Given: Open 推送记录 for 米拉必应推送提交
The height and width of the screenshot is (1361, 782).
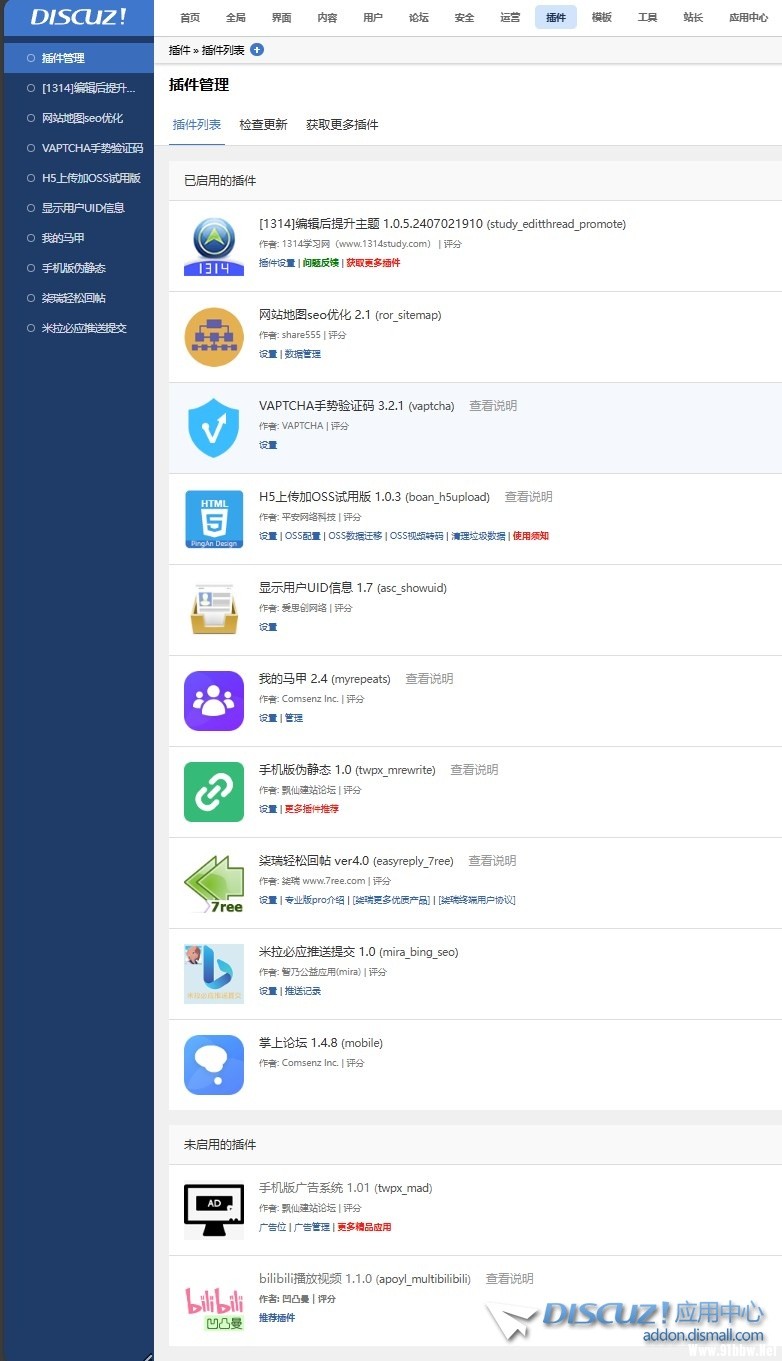Looking at the screenshot, I should tap(303, 991).
